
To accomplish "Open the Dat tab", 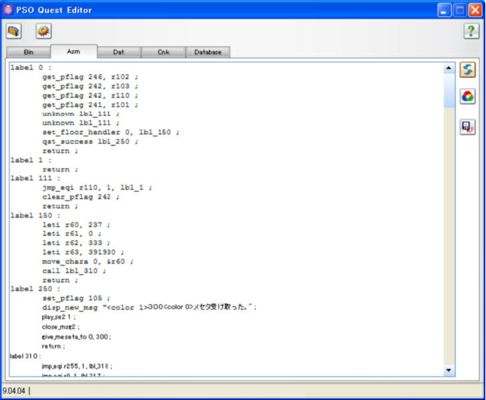I will 119,52.
